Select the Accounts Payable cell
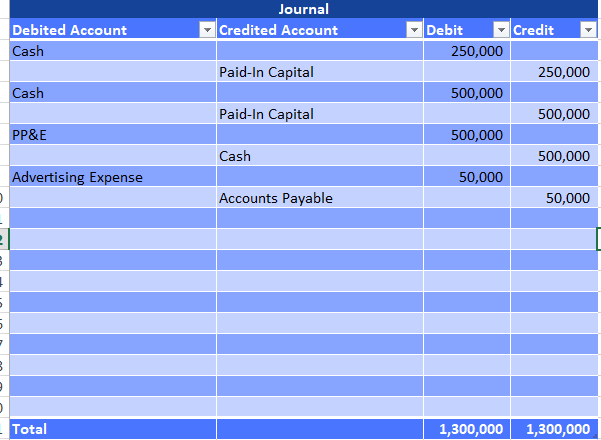 pyautogui.click(x=320, y=198)
